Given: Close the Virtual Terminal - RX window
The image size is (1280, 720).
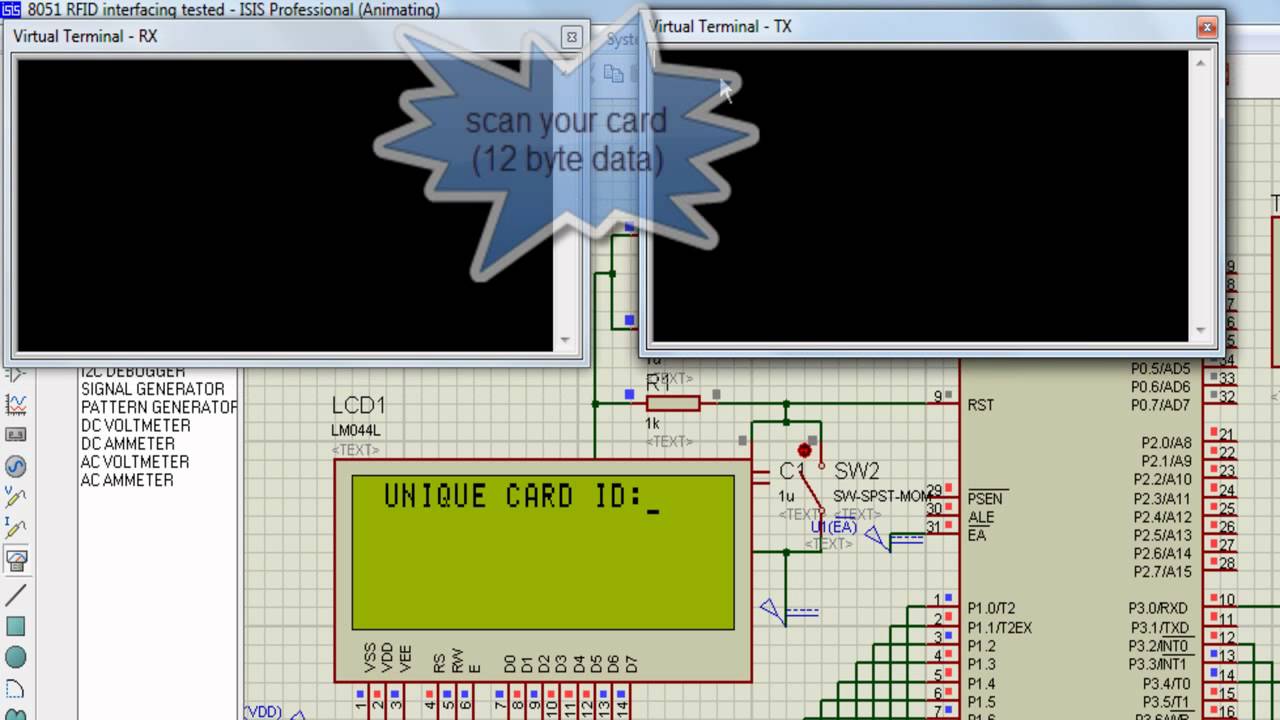Looking at the screenshot, I should (571, 37).
